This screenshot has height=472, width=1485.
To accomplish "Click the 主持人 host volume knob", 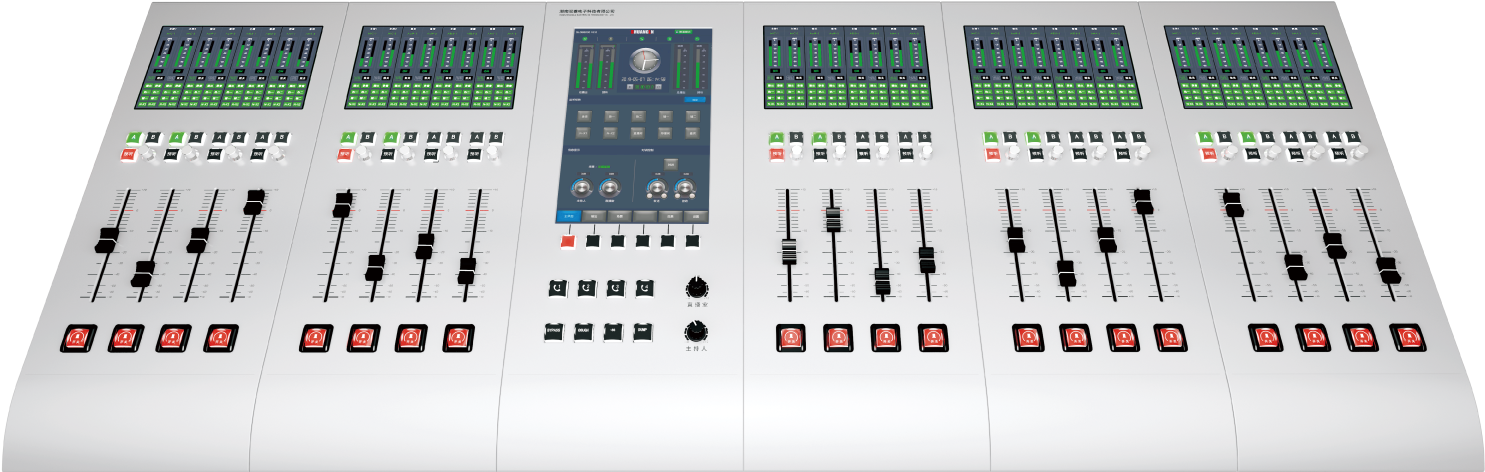I will 694,331.
